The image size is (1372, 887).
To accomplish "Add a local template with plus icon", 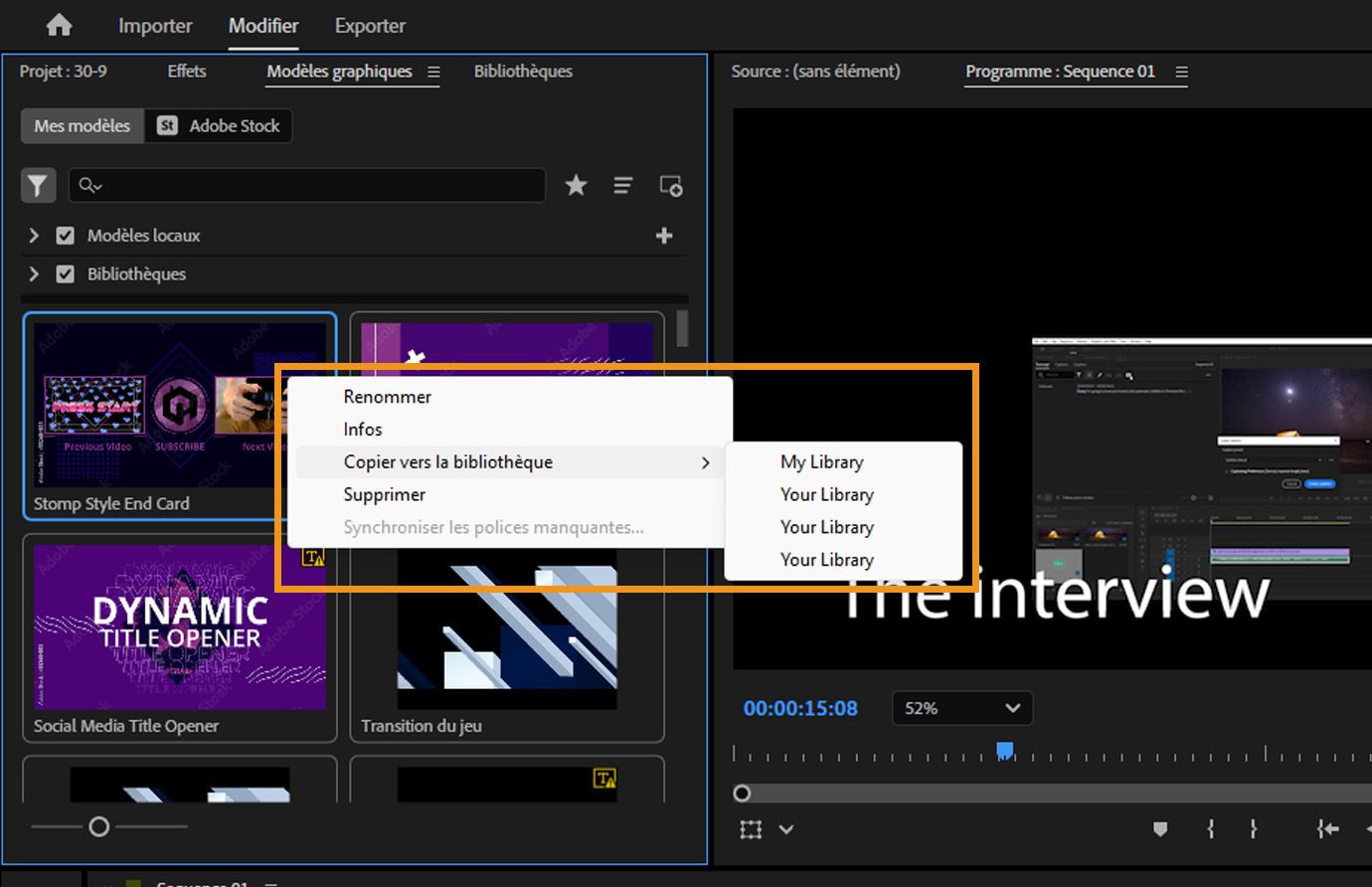I will tap(664, 236).
